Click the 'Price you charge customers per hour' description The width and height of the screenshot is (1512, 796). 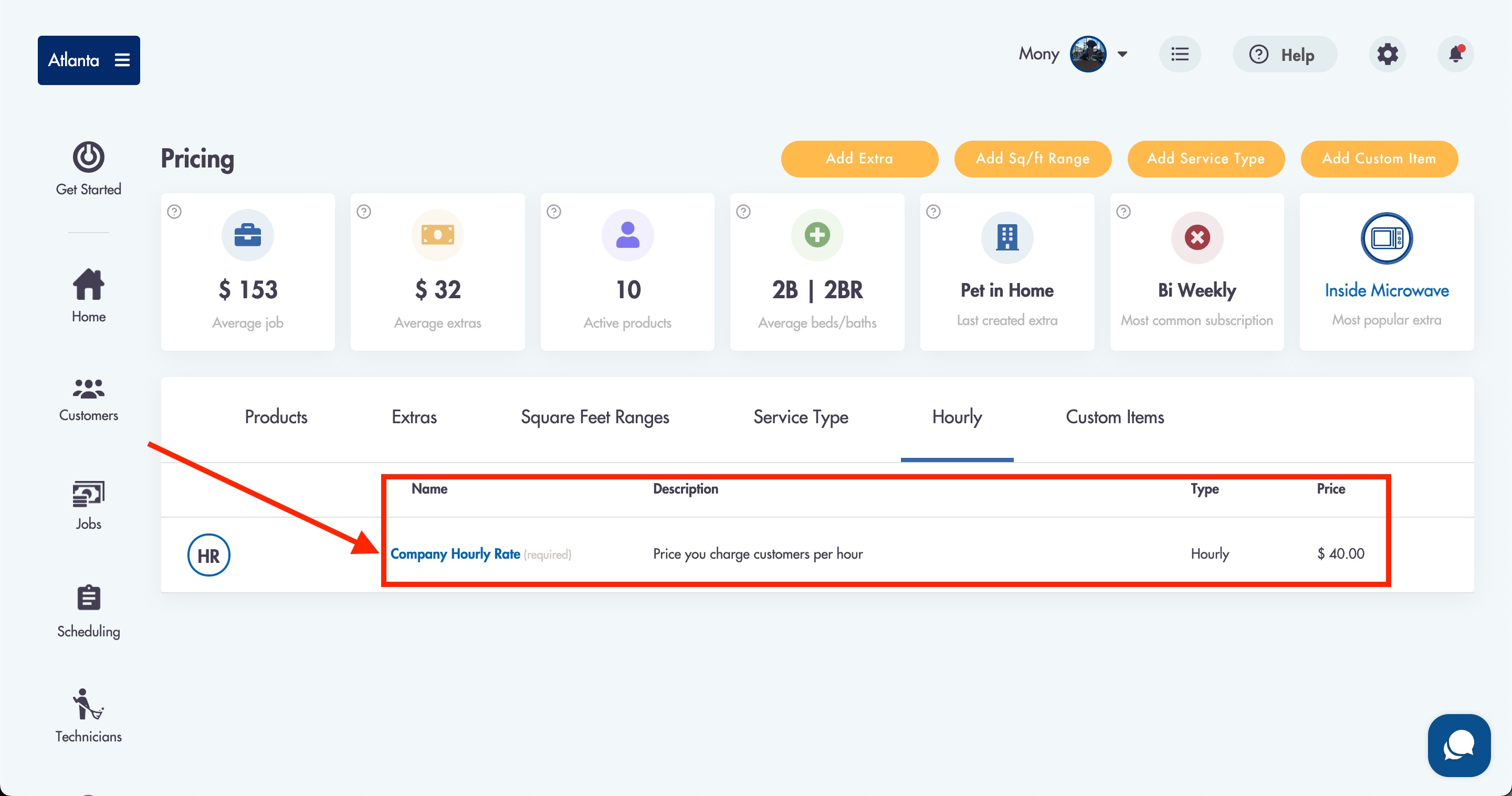[758, 554]
